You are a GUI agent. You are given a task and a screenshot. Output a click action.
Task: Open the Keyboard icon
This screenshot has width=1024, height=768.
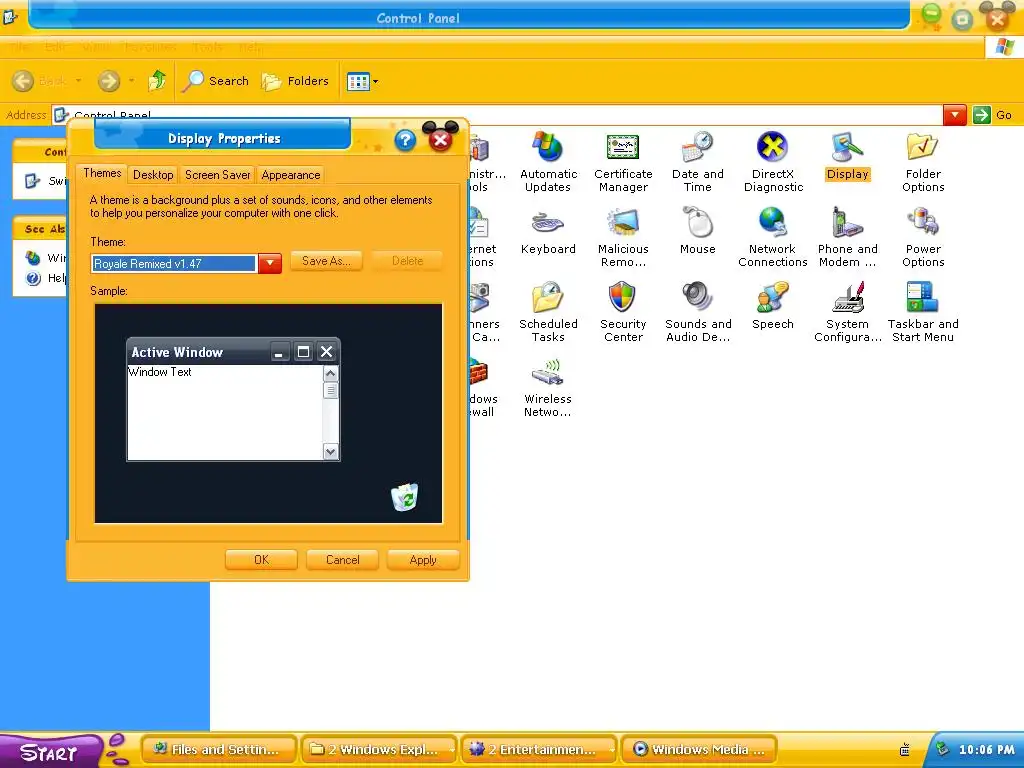[548, 231]
